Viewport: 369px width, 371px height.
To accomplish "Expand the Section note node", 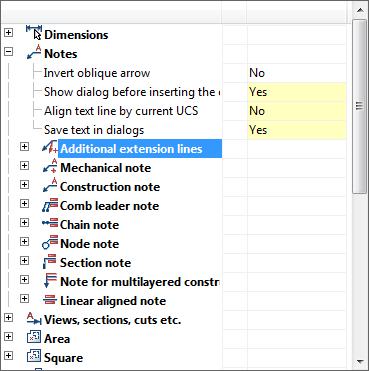I will click(24, 260).
